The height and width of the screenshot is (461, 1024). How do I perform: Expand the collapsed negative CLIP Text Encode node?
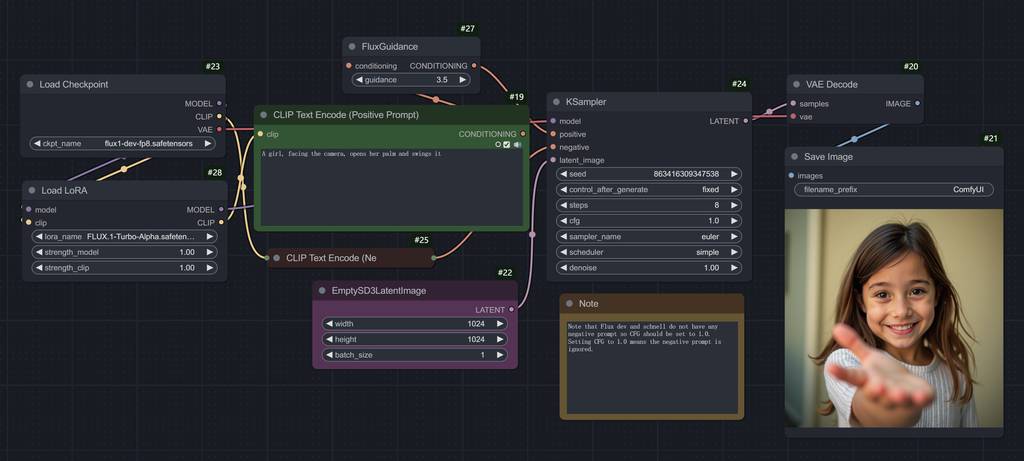coord(276,258)
